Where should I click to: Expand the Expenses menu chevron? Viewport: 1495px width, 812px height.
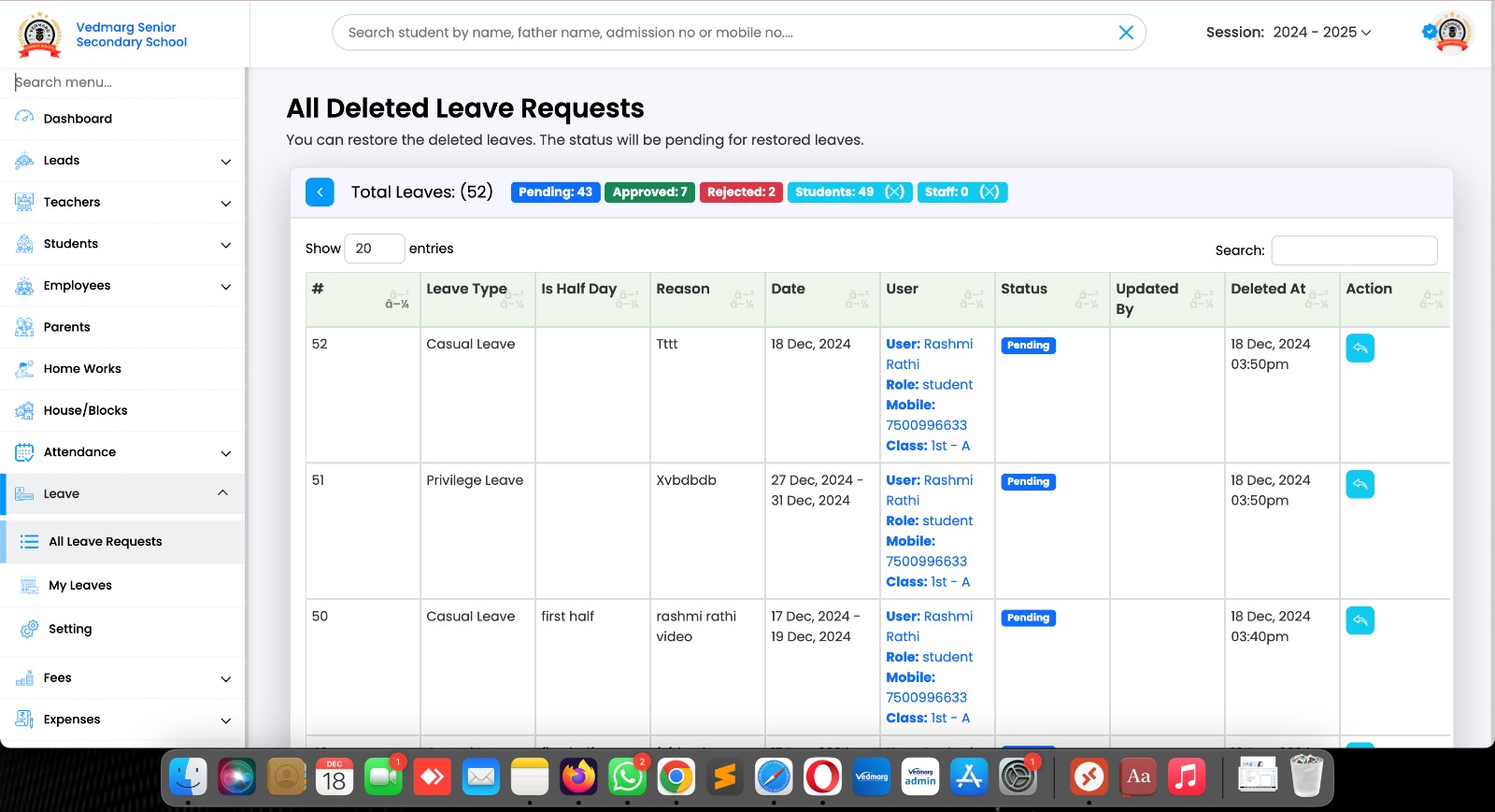pyautogui.click(x=225, y=720)
